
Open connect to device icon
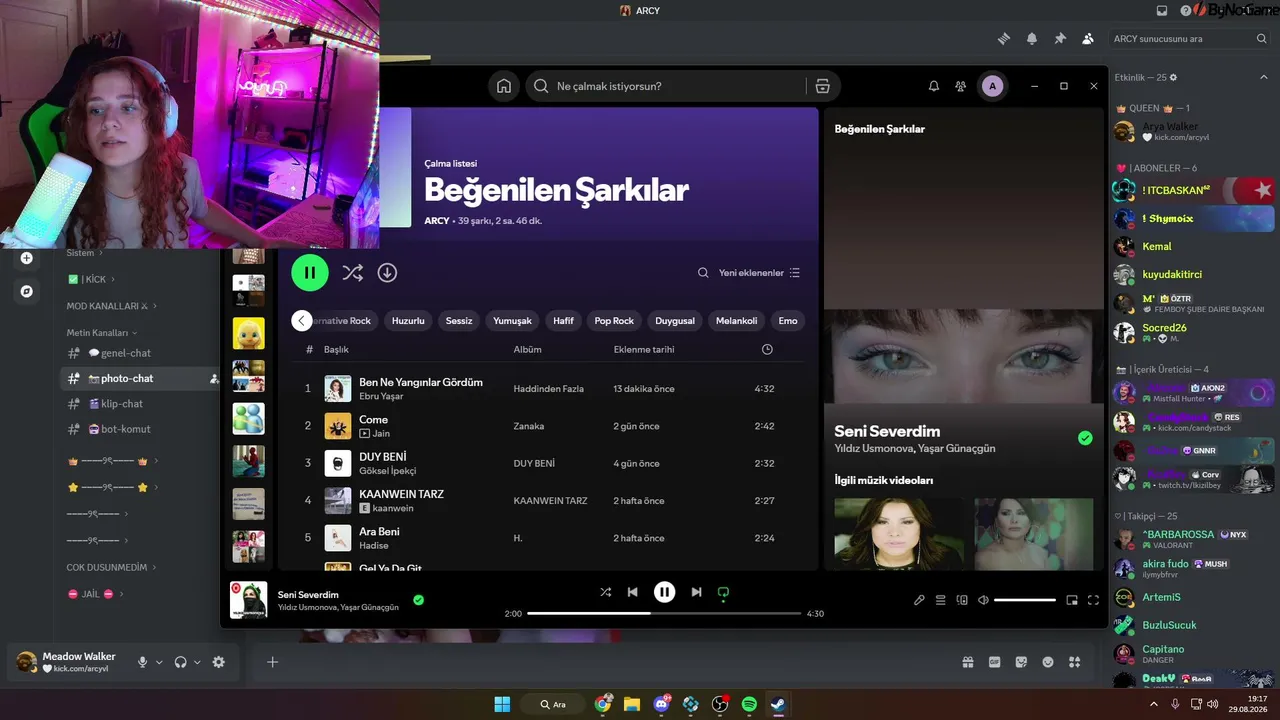(x=962, y=600)
